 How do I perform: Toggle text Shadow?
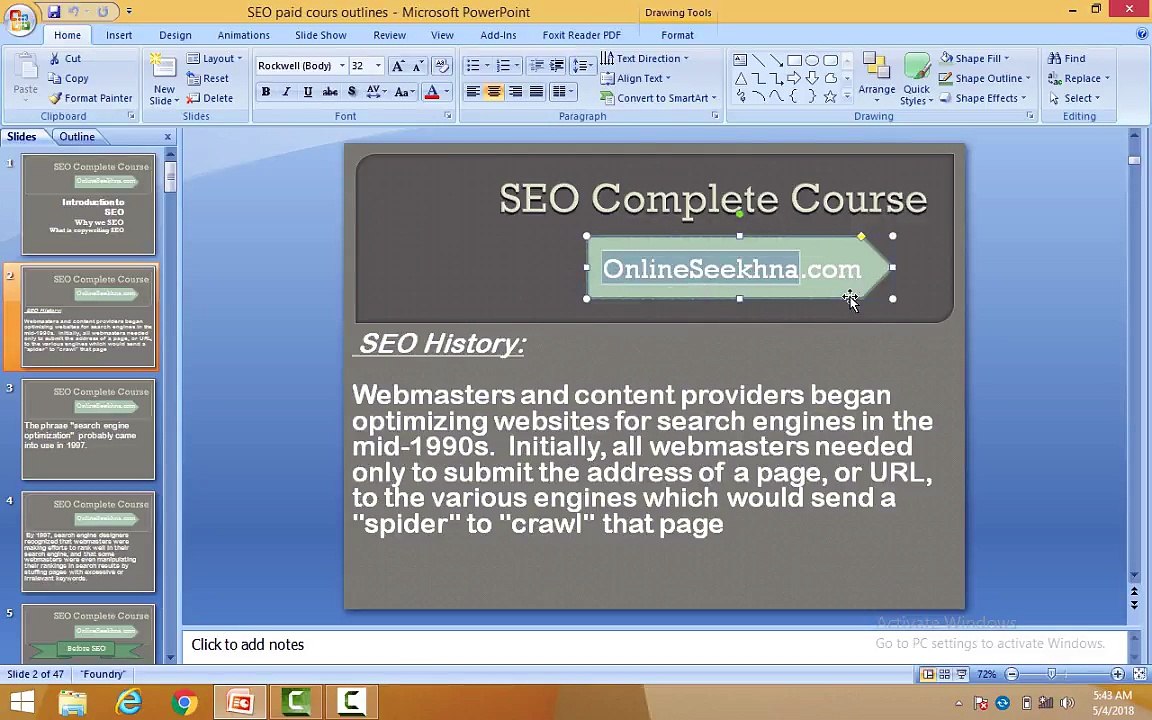tap(352, 91)
